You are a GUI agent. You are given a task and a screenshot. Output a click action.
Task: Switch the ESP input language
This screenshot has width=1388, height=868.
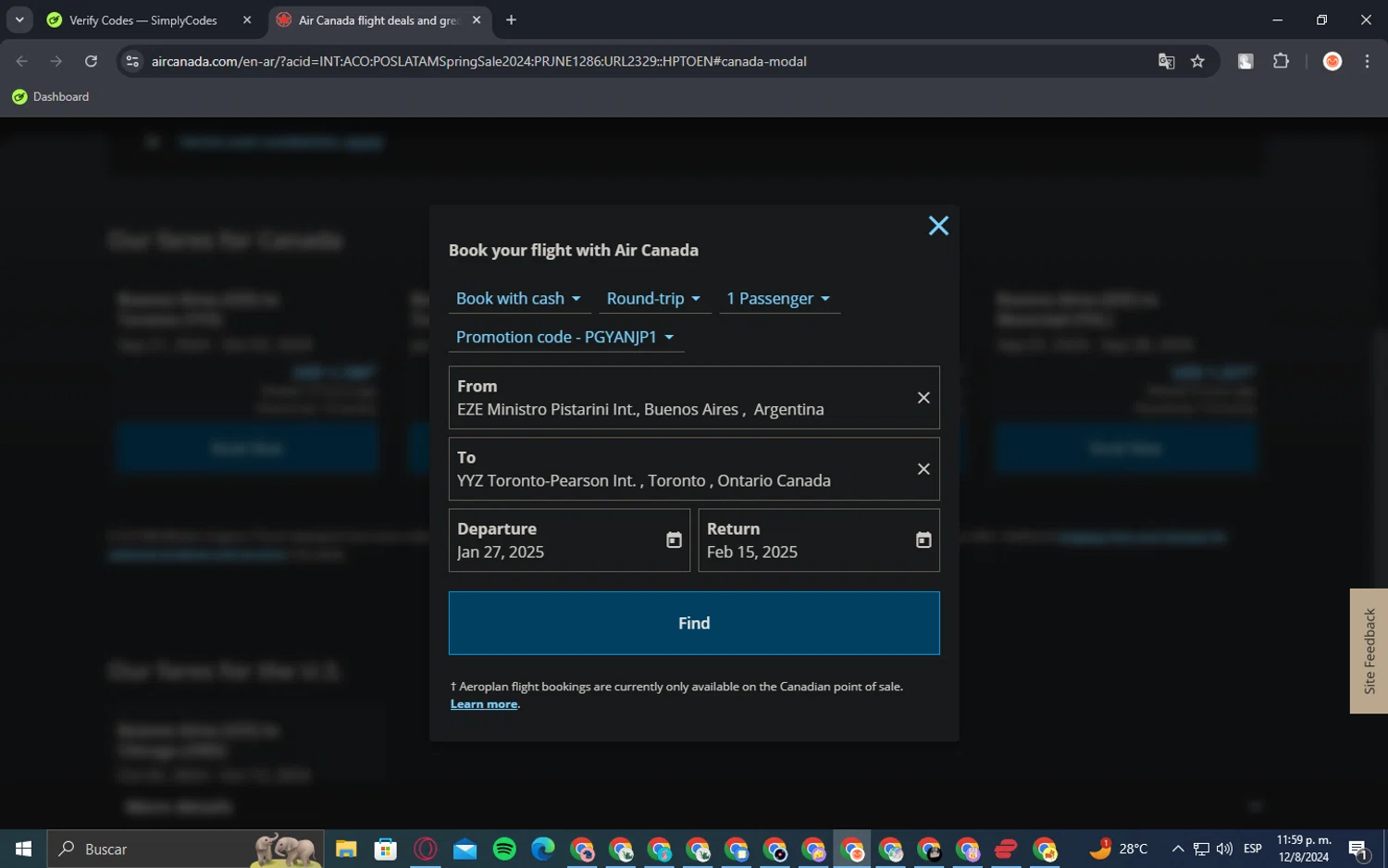[x=1253, y=849]
